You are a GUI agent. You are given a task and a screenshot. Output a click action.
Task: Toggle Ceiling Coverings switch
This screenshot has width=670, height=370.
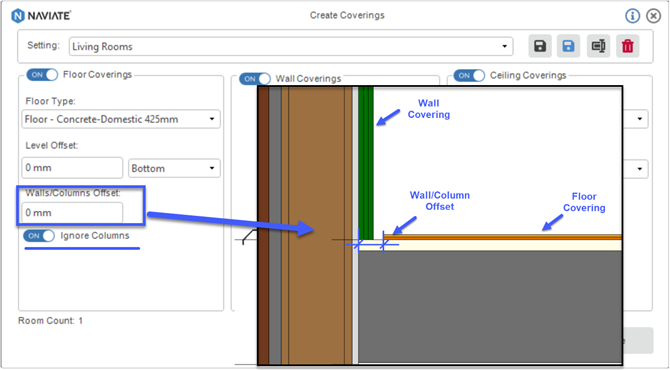pos(469,76)
